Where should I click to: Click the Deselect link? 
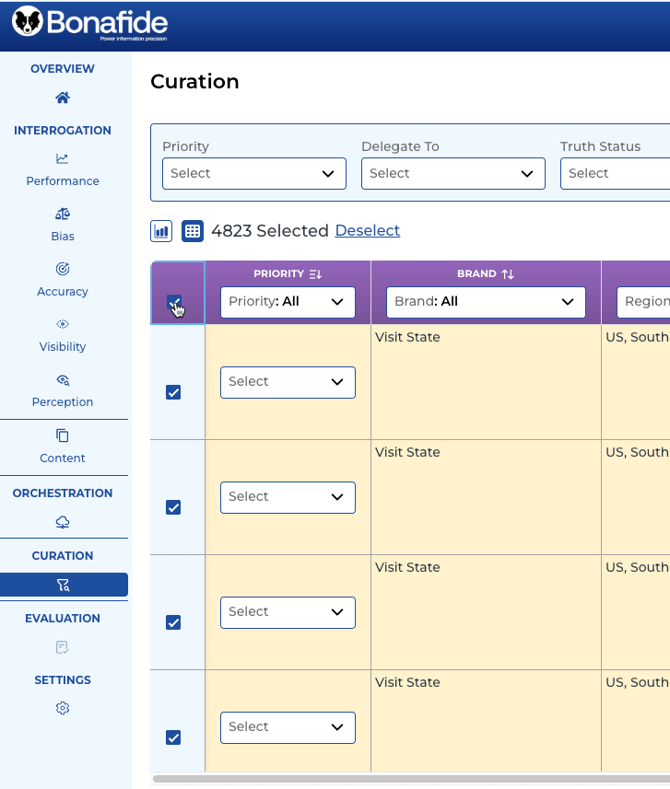[x=367, y=231]
